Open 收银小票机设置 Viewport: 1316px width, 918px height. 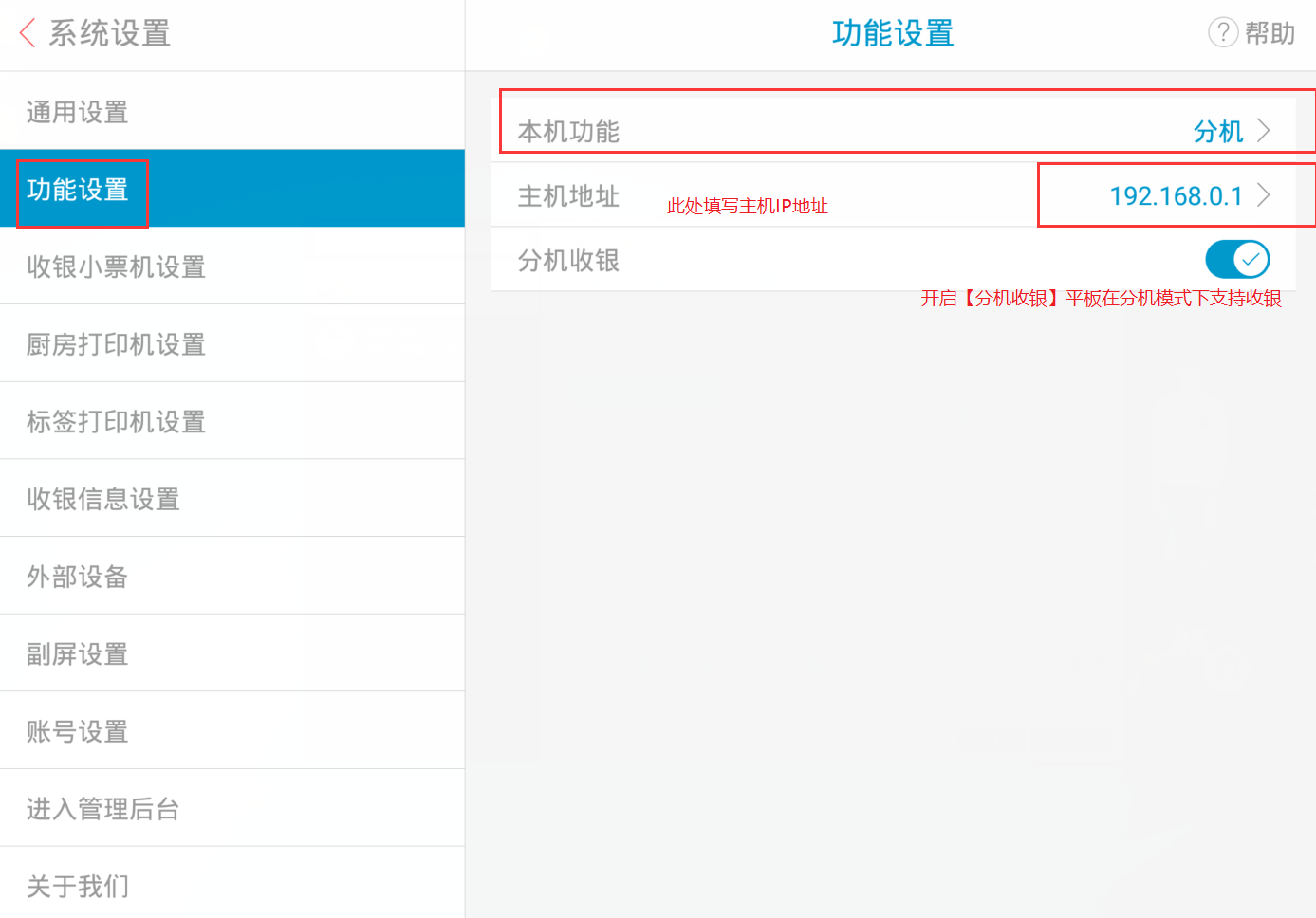(x=232, y=266)
